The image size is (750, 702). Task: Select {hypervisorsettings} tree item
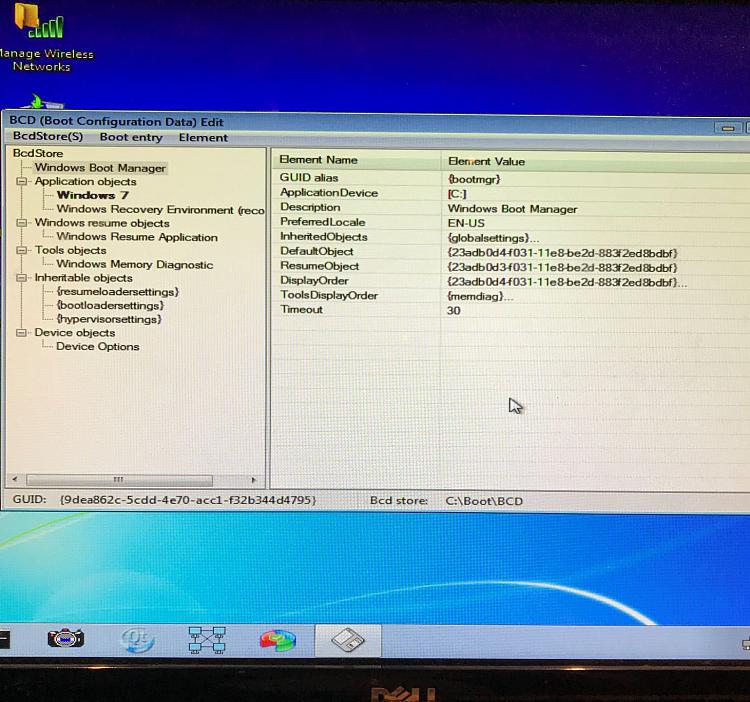point(109,319)
